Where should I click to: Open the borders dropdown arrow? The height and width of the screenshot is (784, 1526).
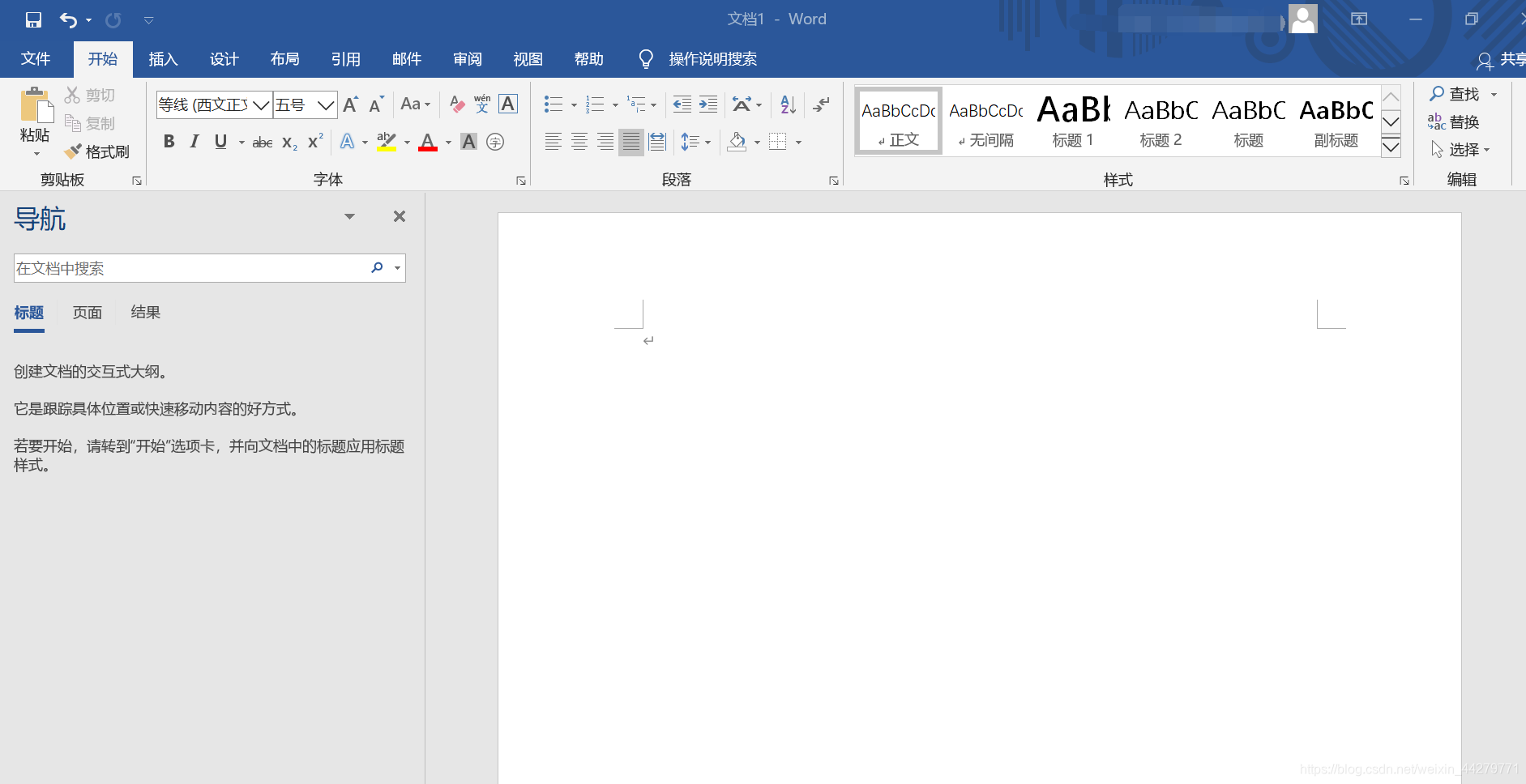click(798, 143)
